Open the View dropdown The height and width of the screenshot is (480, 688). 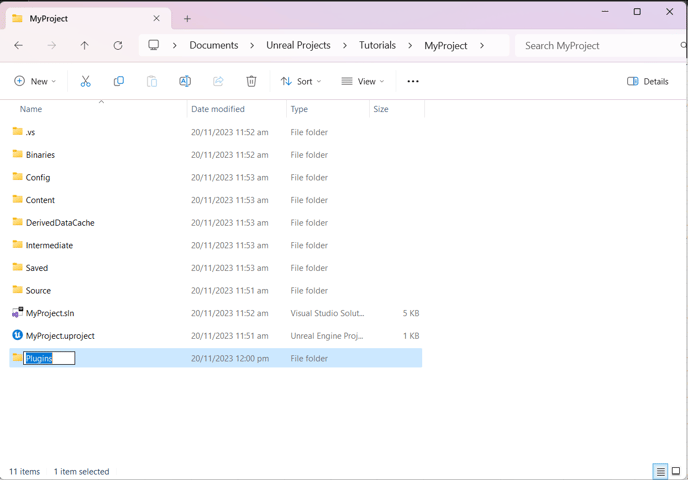pyautogui.click(x=363, y=81)
